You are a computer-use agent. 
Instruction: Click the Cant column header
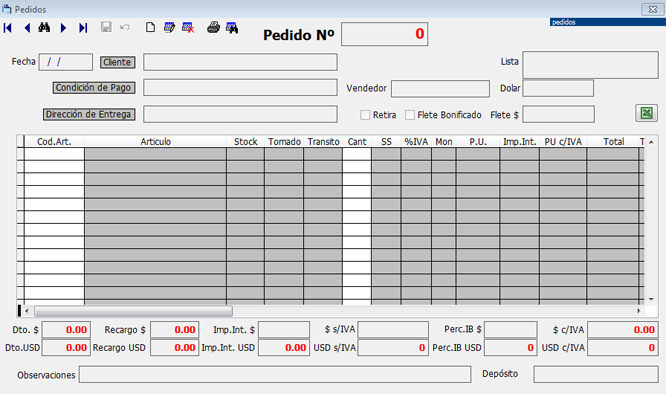coord(357,142)
